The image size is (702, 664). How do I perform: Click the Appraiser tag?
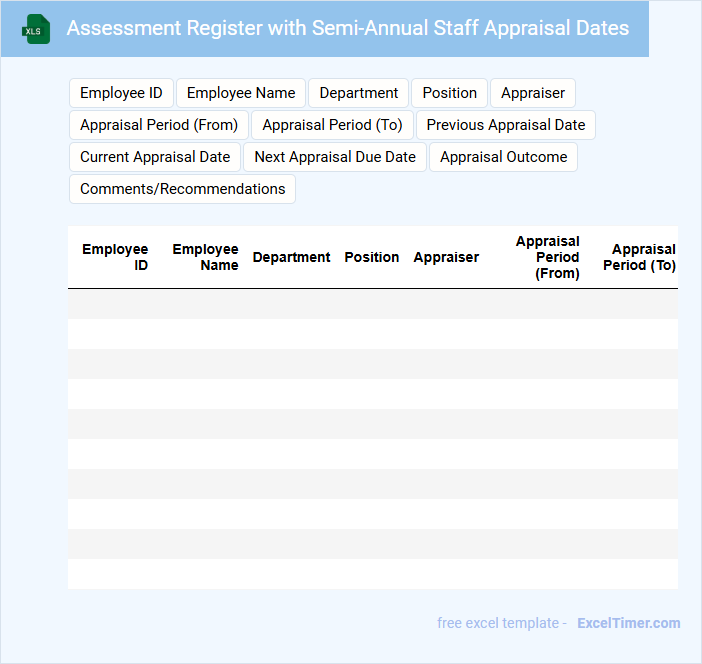tap(533, 93)
